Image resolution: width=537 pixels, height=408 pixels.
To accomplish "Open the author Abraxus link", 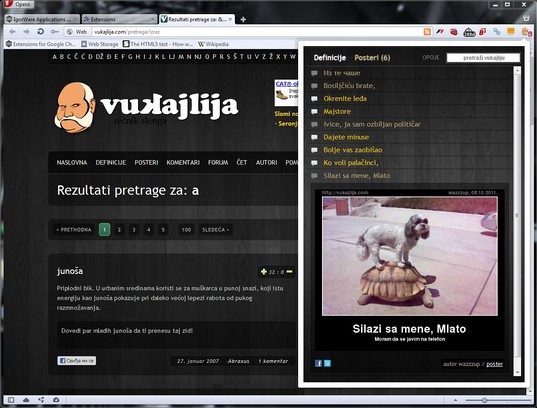I will 238,361.
